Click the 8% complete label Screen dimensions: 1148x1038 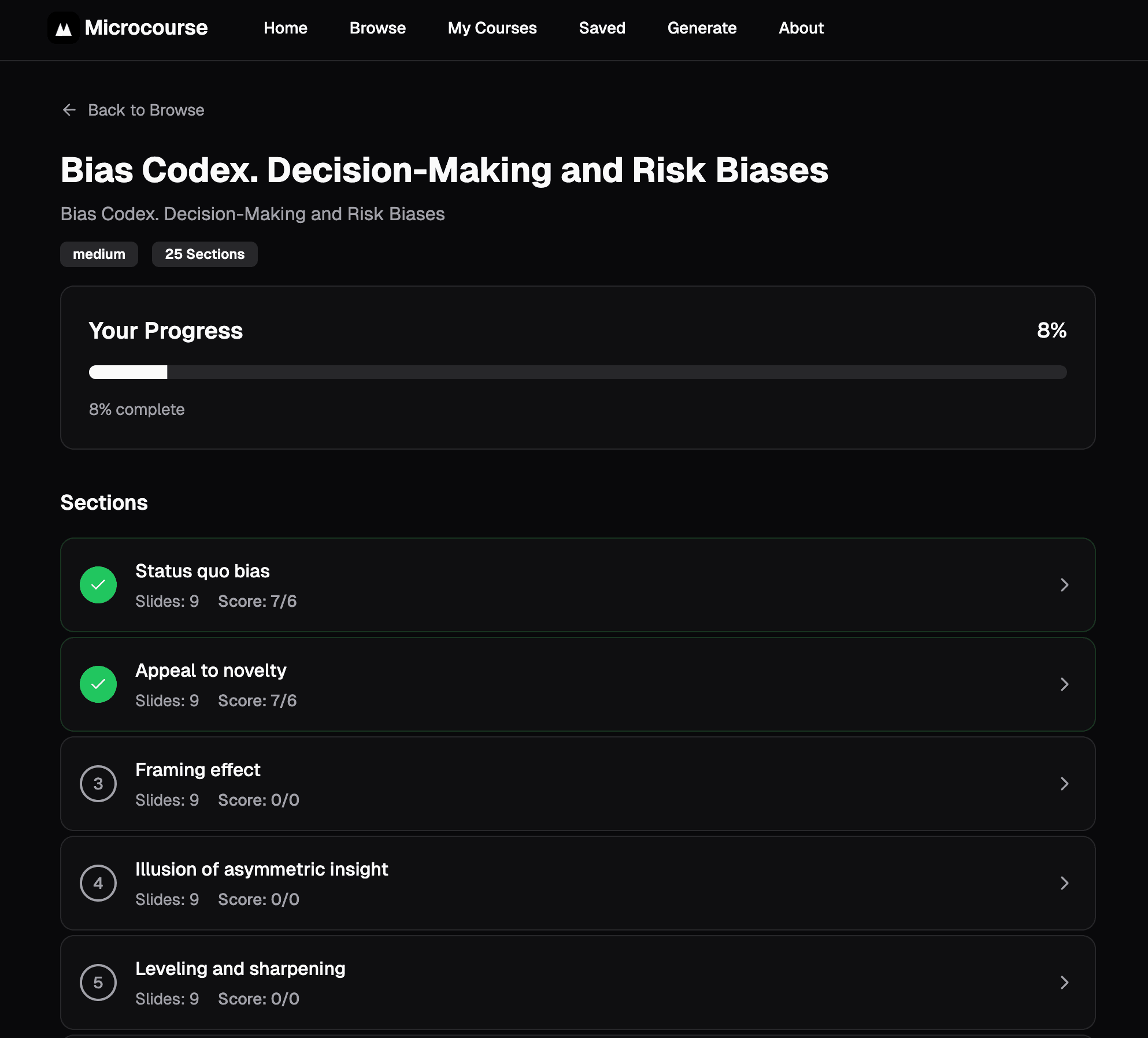137,409
